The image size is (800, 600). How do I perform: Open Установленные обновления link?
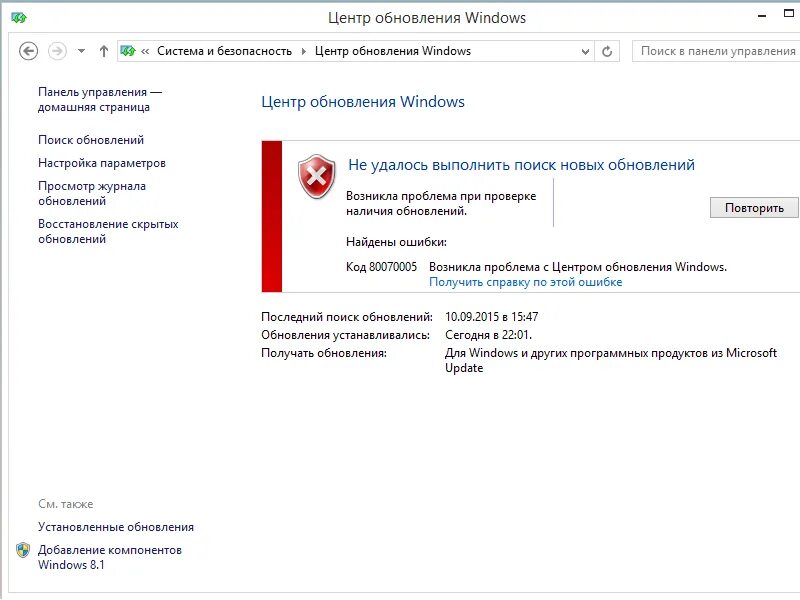coord(116,527)
